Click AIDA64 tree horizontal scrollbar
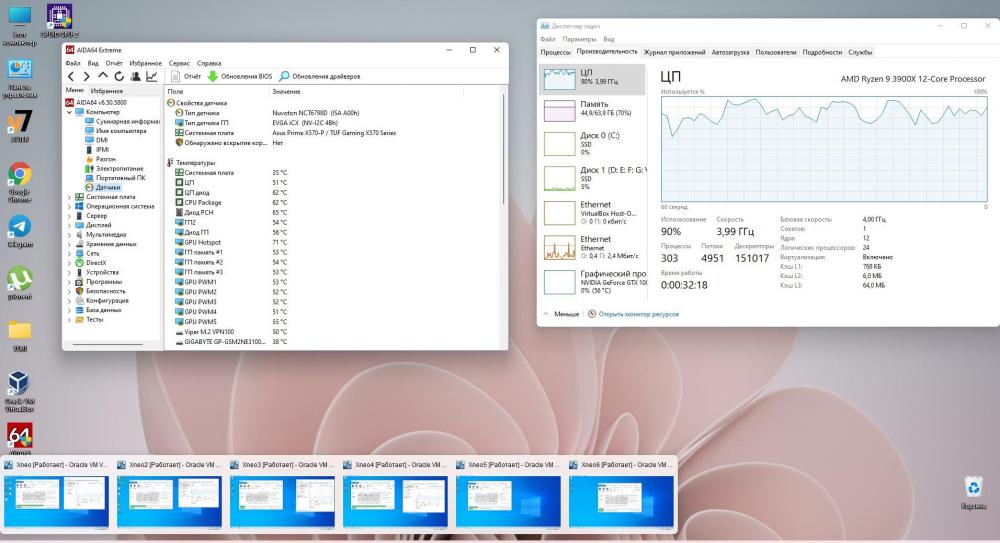This screenshot has height=543, width=1000. tap(108, 345)
